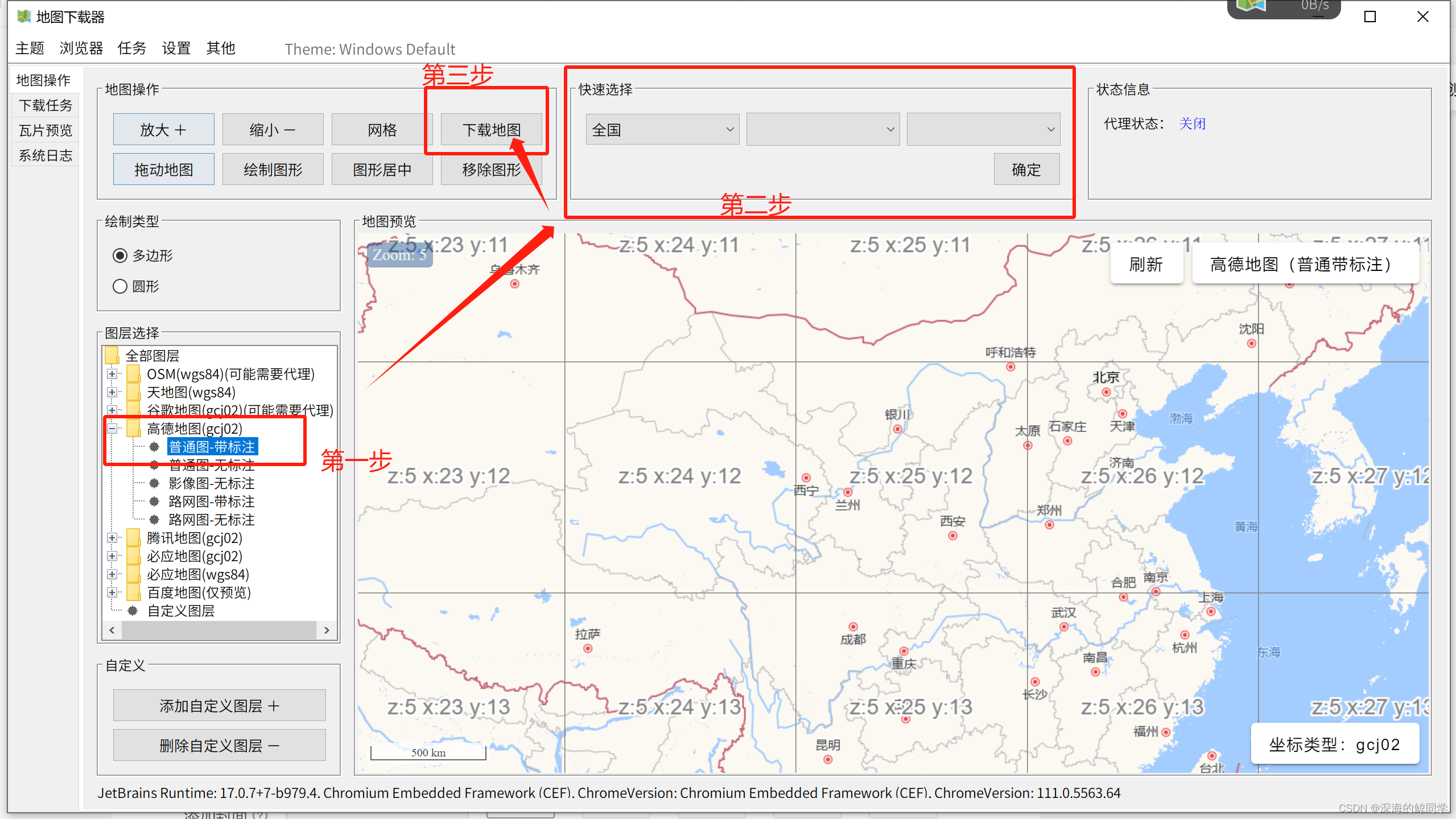Click the 百度地图(仅预览) folder icon
The height and width of the screenshot is (819, 1456).
[x=134, y=592]
